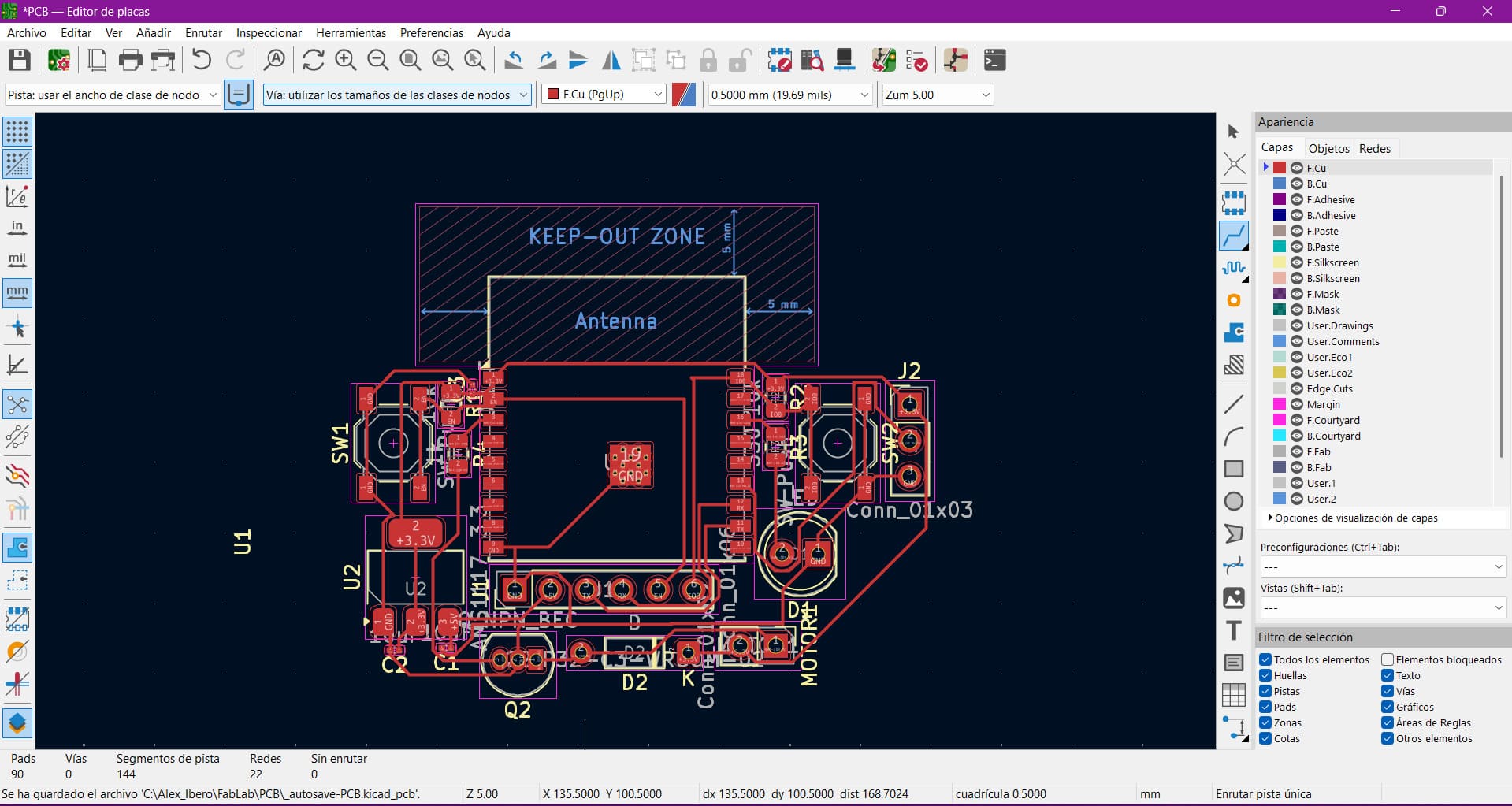The image size is (1512, 806).
Task: Uncheck the Vías selection filter
Action: point(1388,691)
